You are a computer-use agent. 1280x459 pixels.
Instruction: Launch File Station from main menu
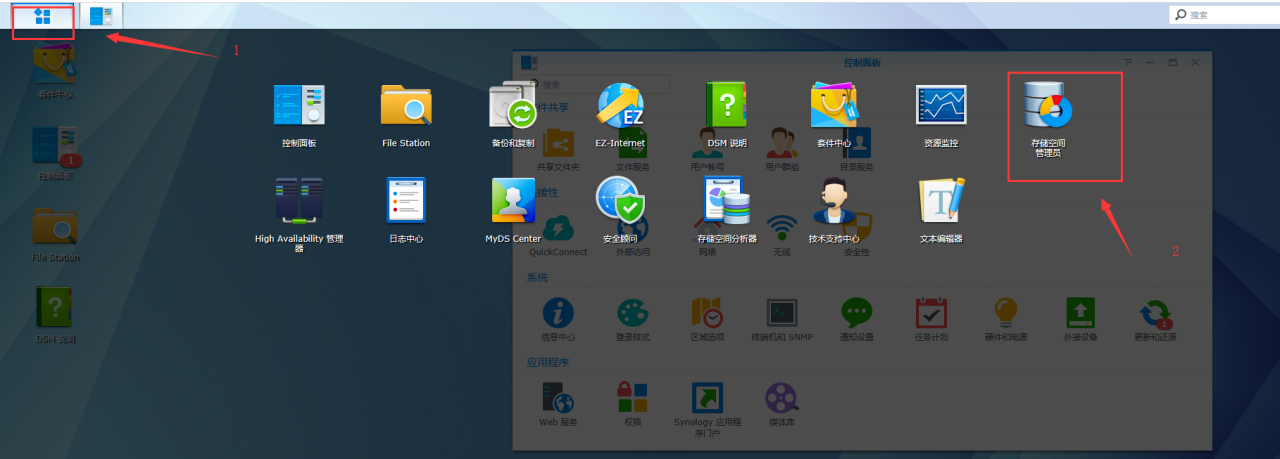406,116
